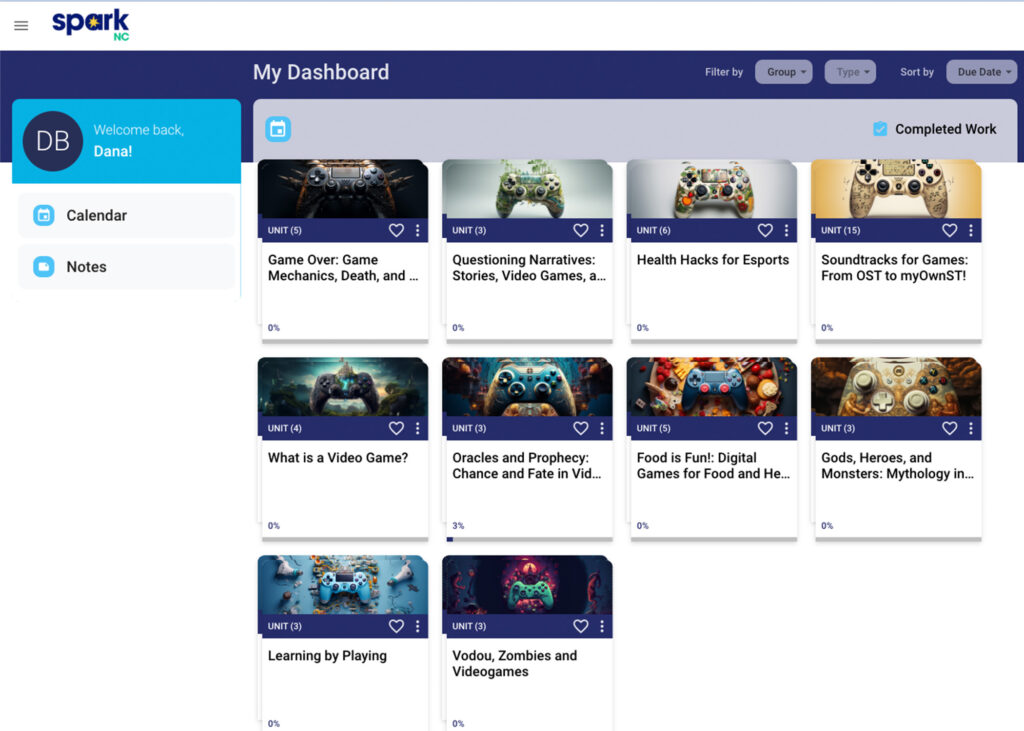This screenshot has height=731, width=1024.
Task: Favorite the 'Questioning Narratives' unit
Action: tap(580, 230)
